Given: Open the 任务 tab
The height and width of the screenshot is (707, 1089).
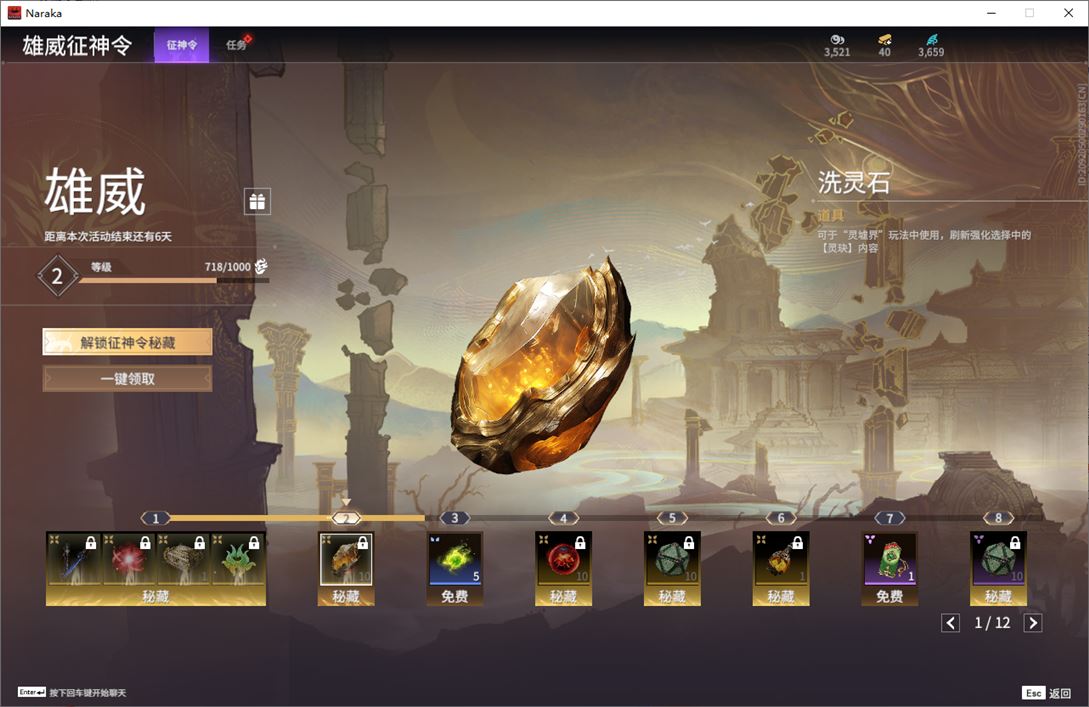Looking at the screenshot, I should (238, 45).
